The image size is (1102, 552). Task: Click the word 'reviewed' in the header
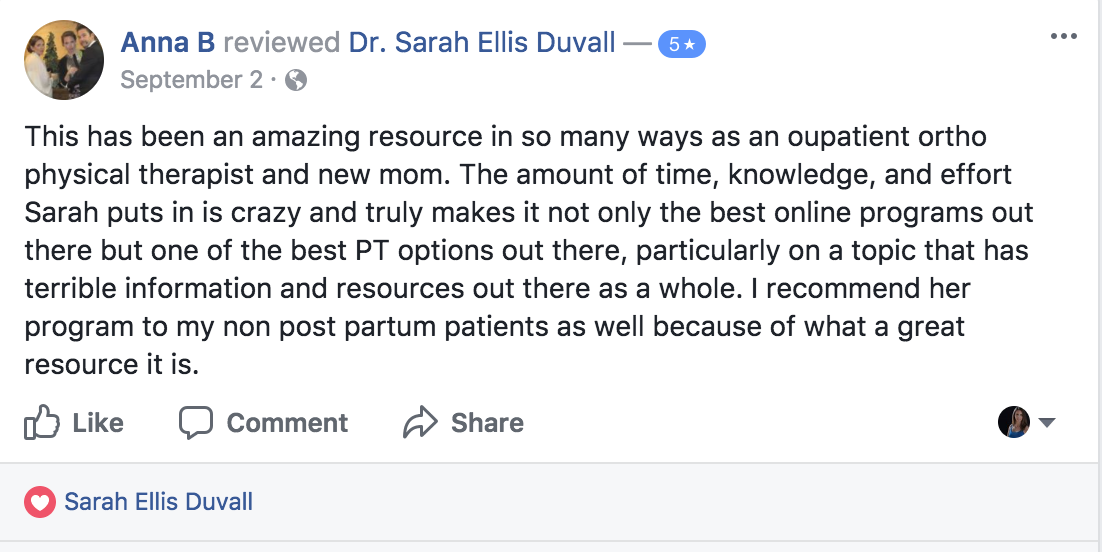282,43
